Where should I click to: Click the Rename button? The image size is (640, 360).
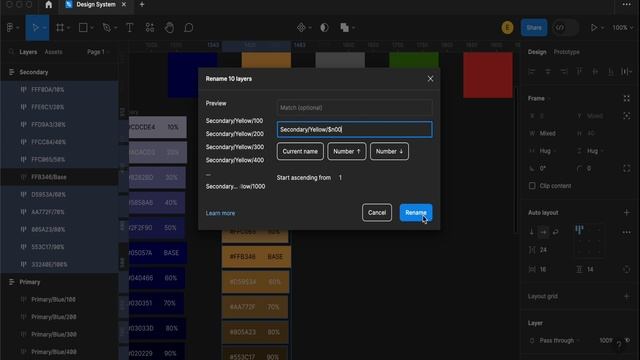(416, 213)
